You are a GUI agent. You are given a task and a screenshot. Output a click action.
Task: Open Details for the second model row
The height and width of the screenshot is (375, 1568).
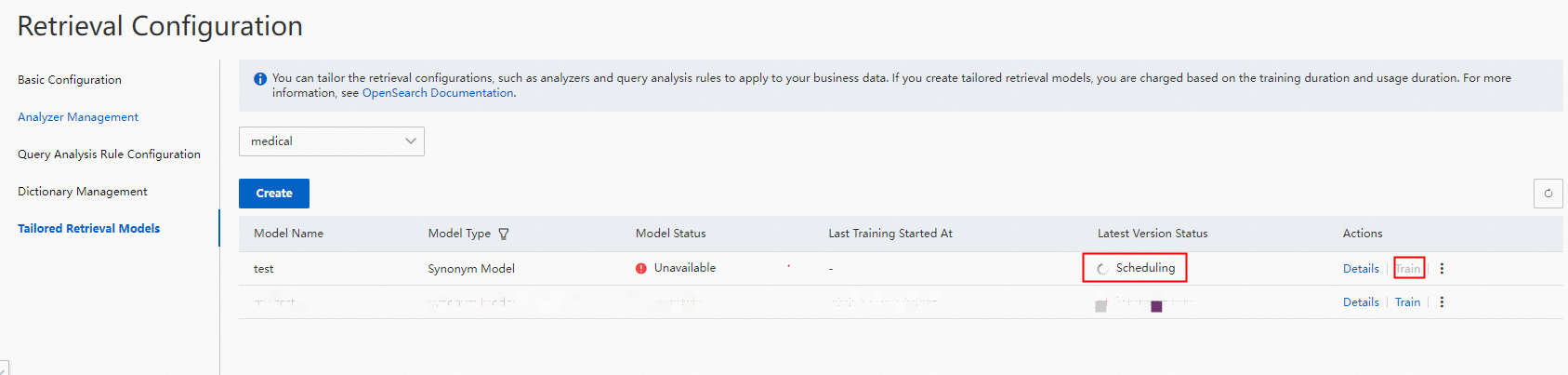[x=1361, y=302]
